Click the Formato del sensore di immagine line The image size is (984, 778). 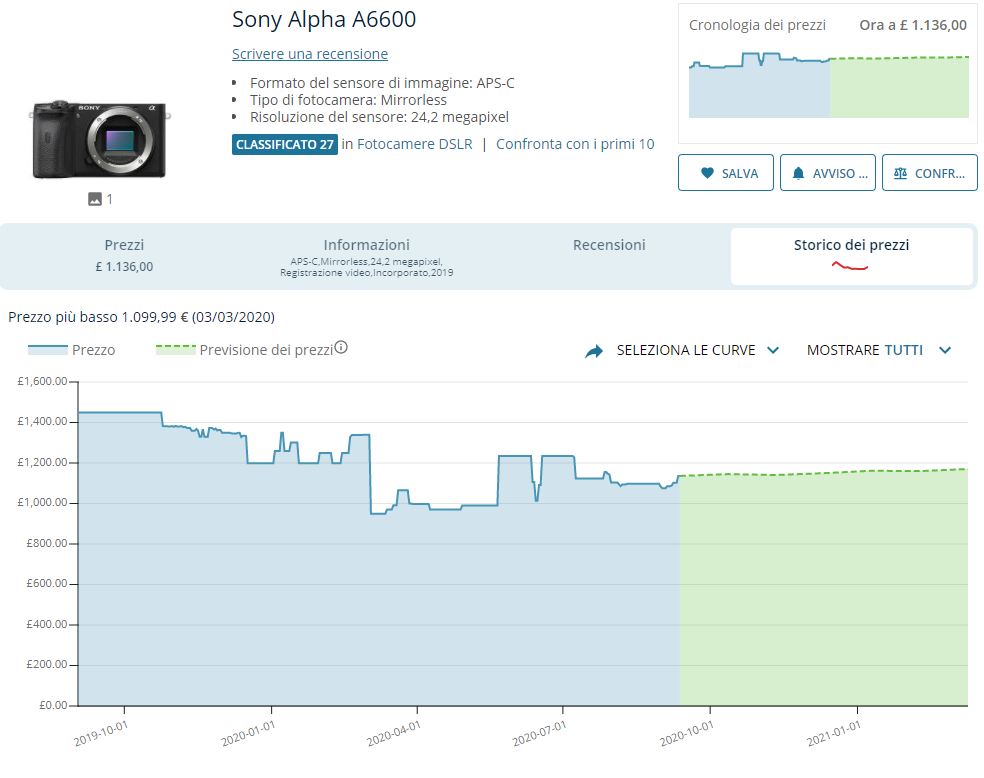point(382,83)
